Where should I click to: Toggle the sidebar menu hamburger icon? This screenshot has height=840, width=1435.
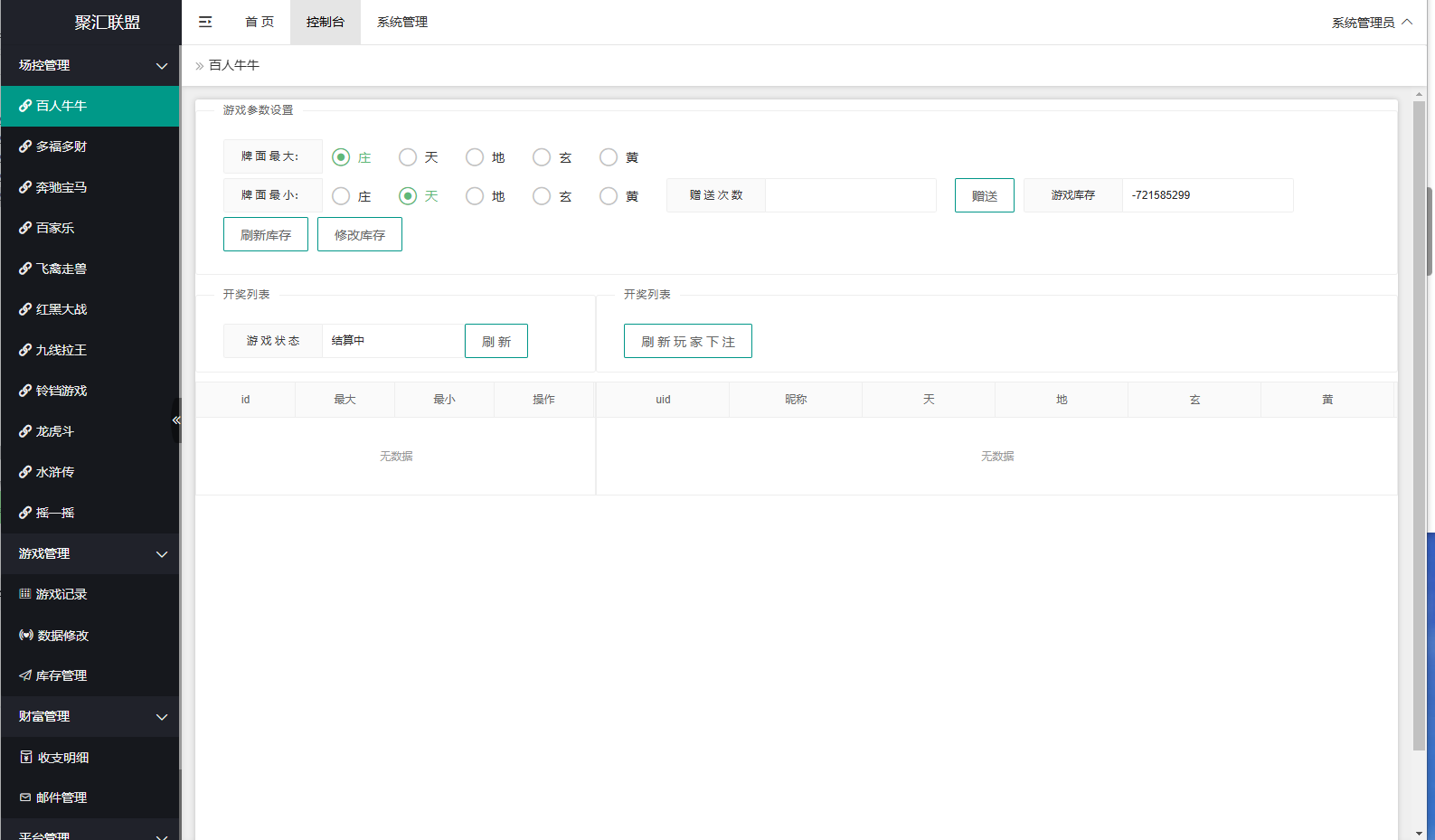[x=205, y=22]
